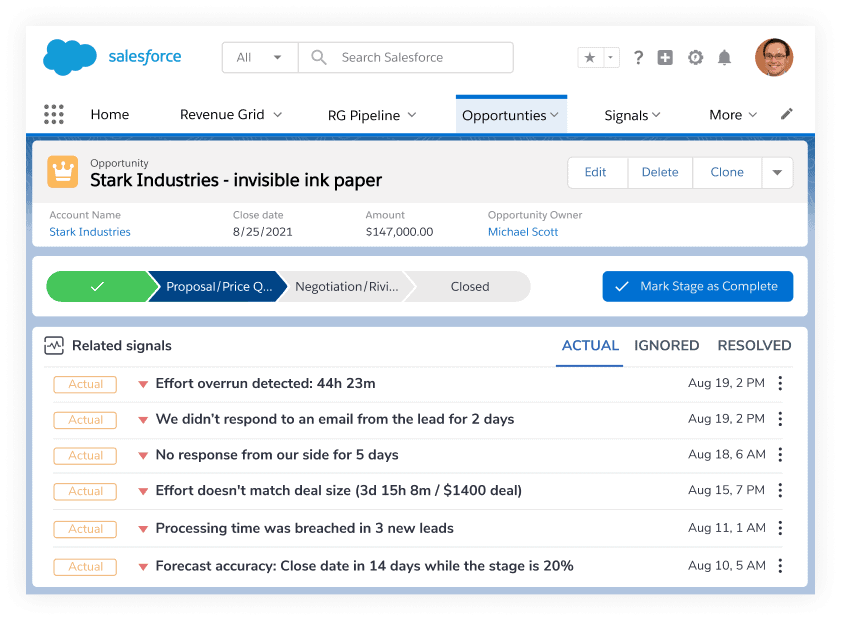Expand the RG Pipeline tab chevron

(412, 115)
